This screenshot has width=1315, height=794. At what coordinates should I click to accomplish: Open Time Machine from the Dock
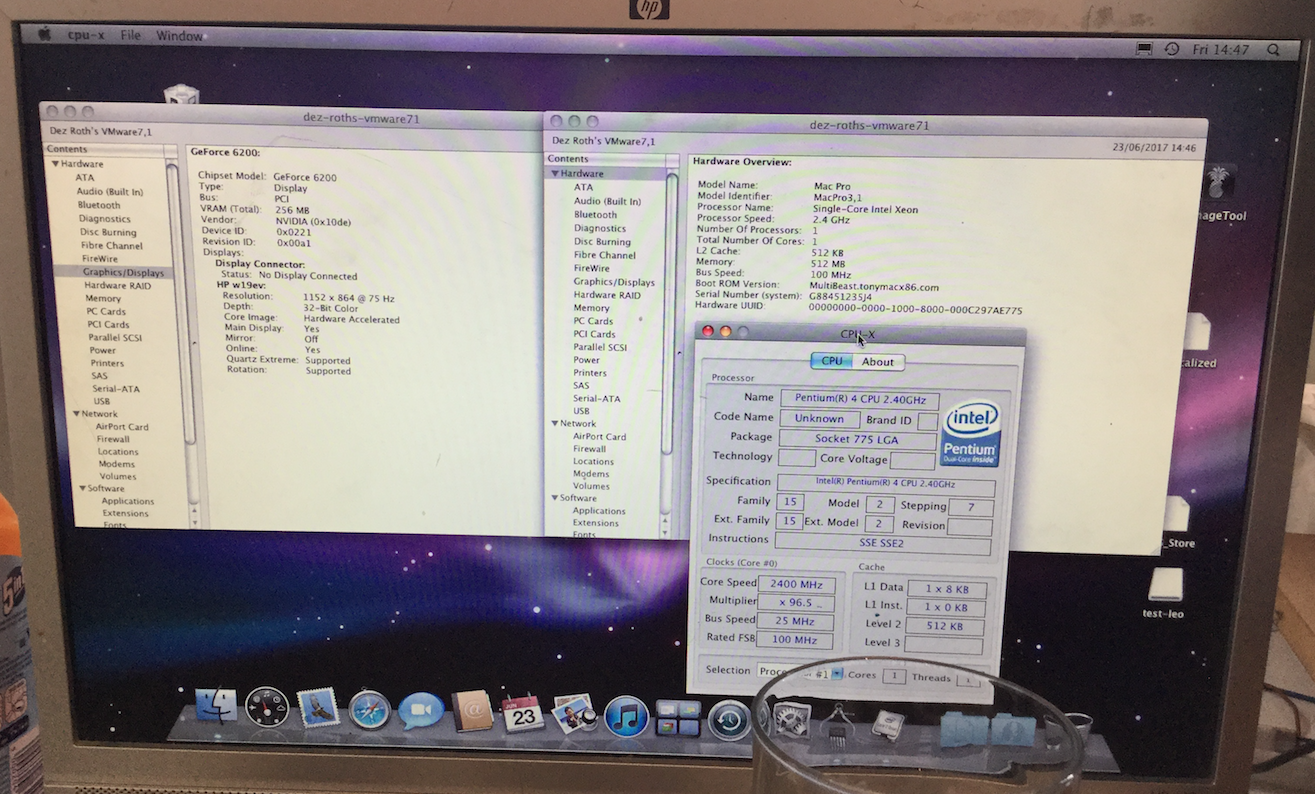point(730,720)
